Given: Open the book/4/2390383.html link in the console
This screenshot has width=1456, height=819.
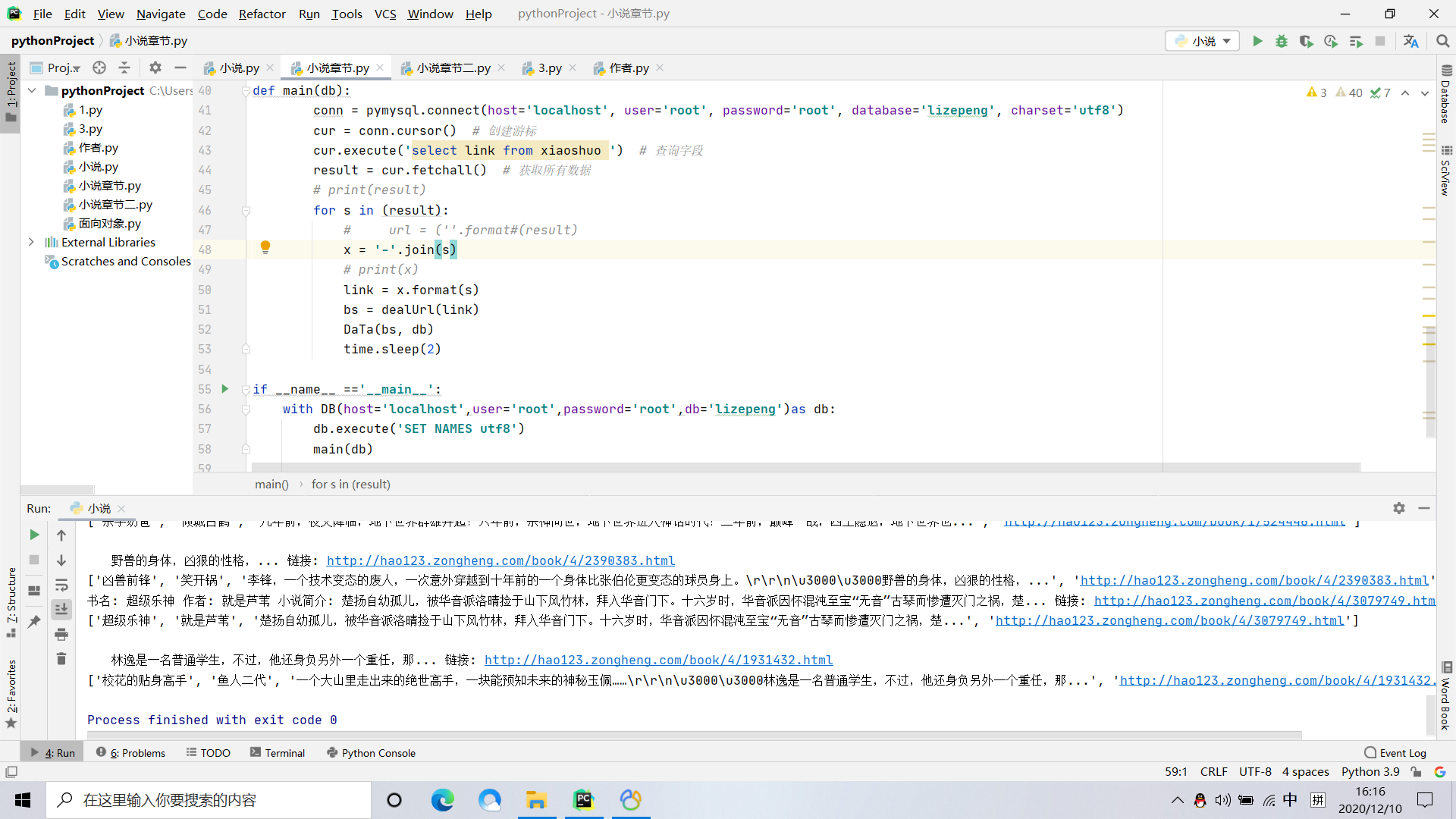Looking at the screenshot, I should [500, 560].
